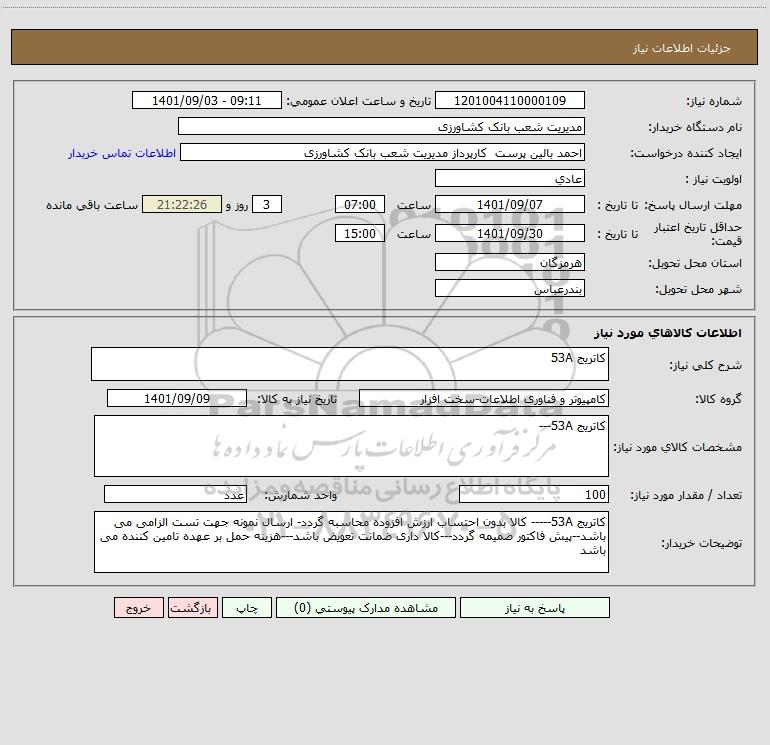Click the delivery city field بندرعباس
This screenshot has width=770, height=745.
point(510,288)
